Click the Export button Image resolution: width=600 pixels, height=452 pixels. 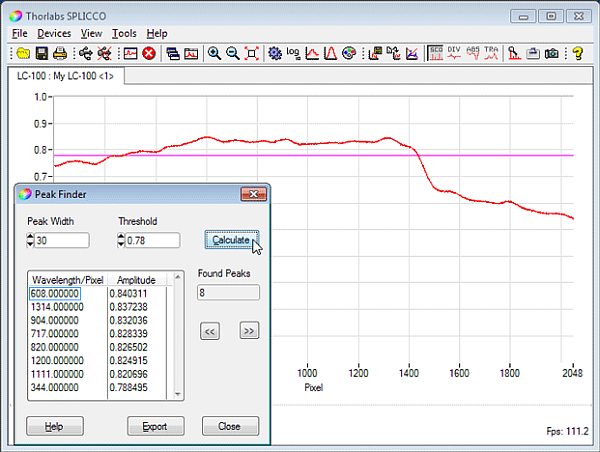155,426
